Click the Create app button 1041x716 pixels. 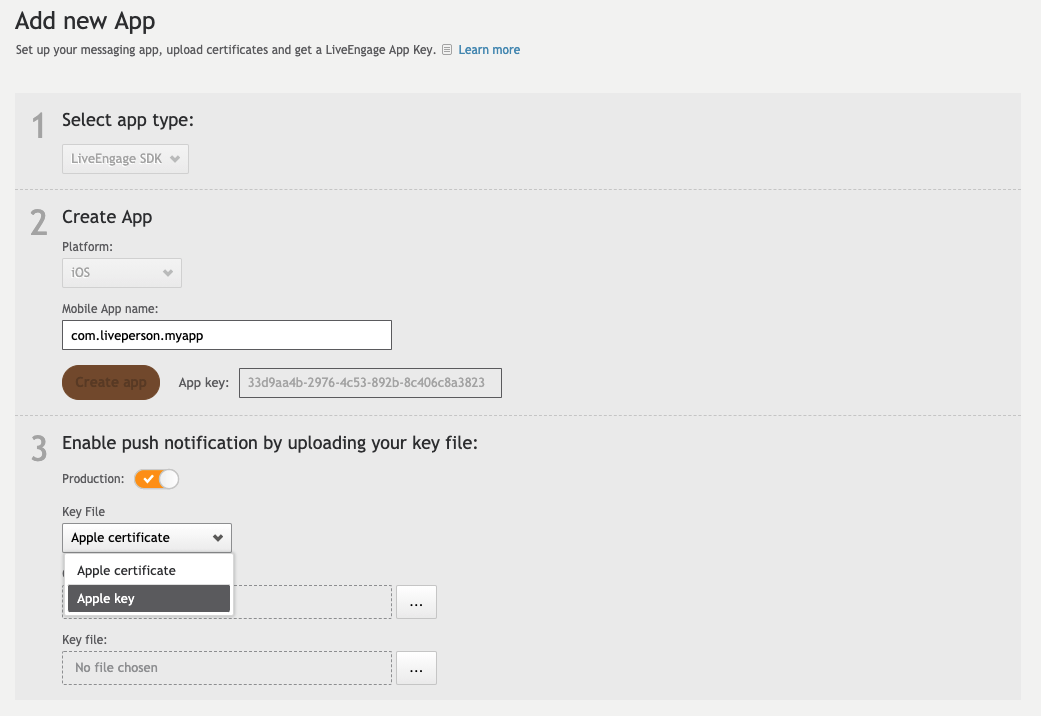(x=111, y=383)
